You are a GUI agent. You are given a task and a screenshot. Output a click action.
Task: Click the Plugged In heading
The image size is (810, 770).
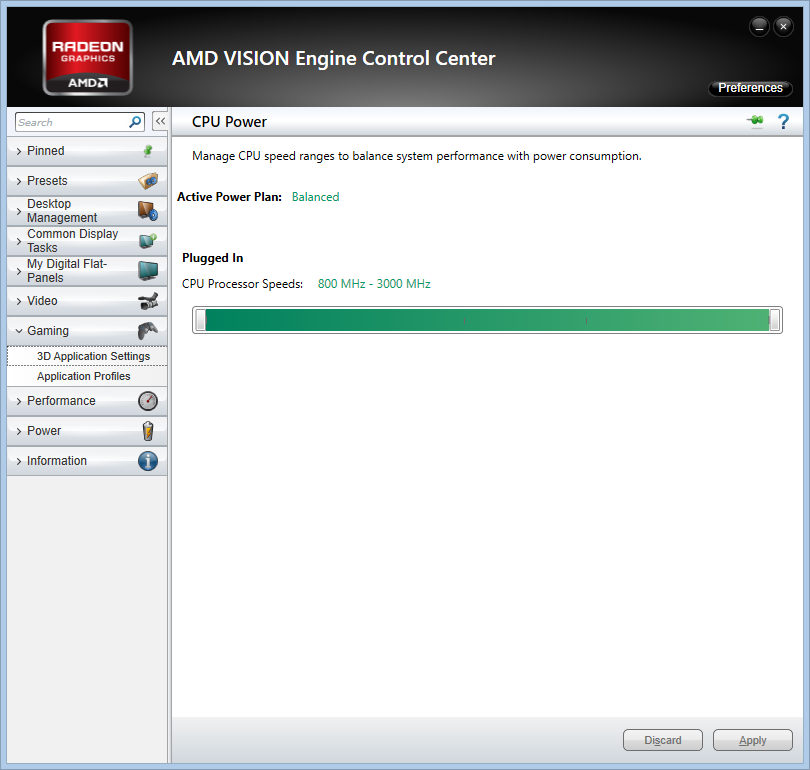click(x=212, y=258)
